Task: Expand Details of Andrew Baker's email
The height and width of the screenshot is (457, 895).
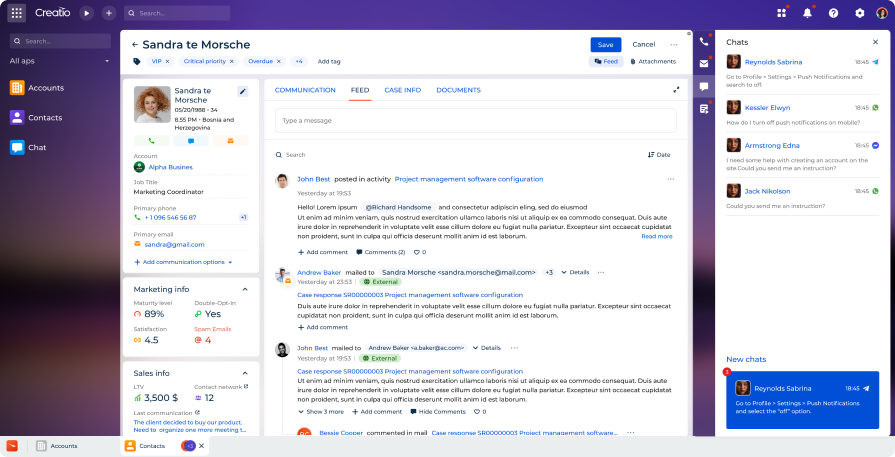Action: [575, 273]
